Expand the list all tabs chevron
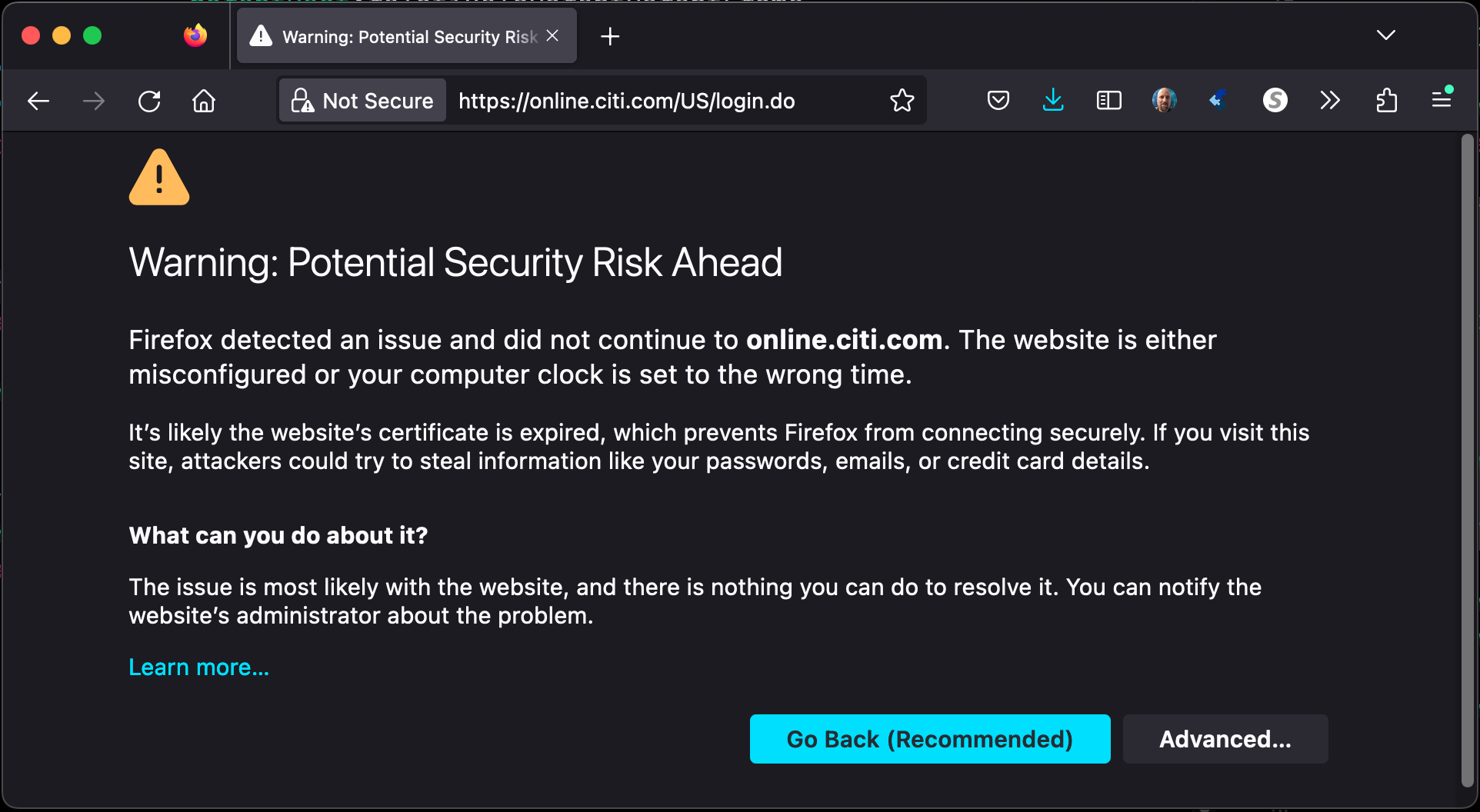 pyautogui.click(x=1386, y=35)
